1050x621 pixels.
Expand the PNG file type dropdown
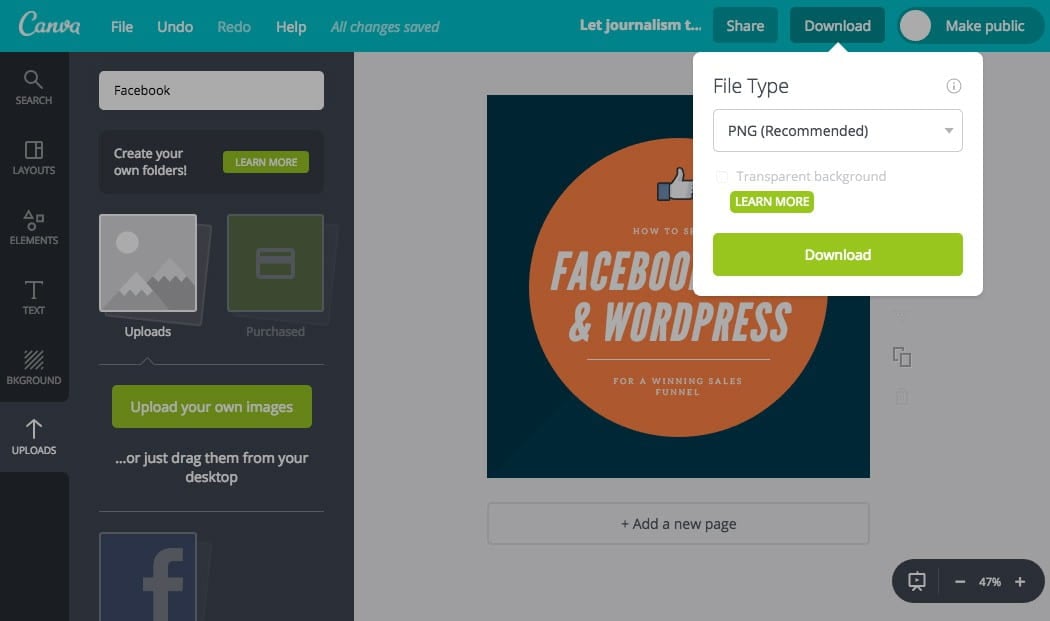[837, 131]
